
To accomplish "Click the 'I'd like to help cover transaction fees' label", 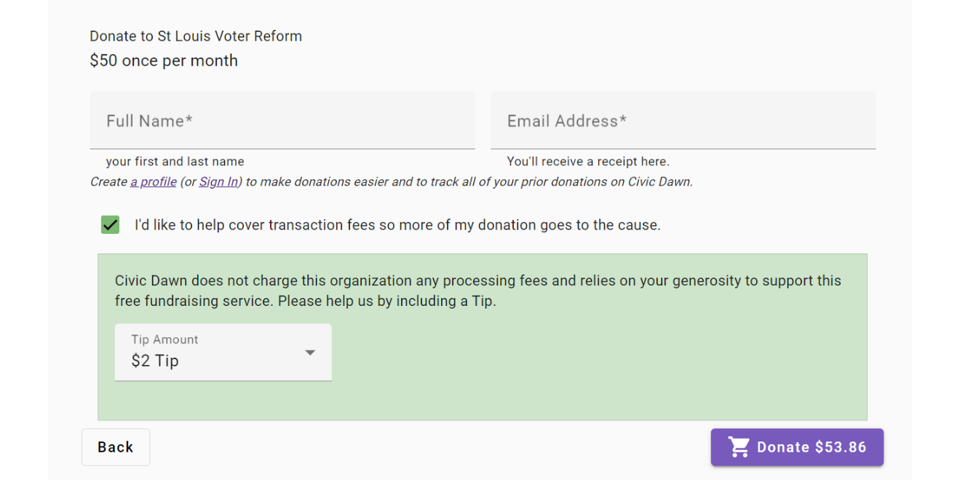I will coord(397,225).
